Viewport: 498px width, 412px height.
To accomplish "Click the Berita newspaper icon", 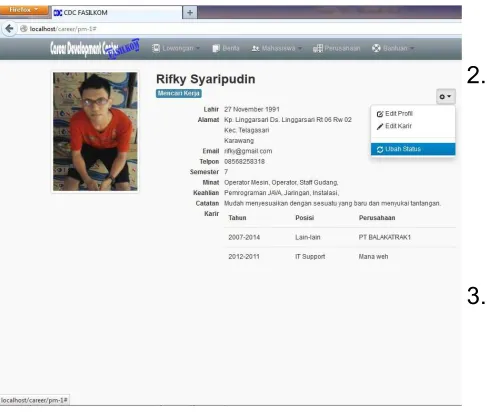I will click(x=216, y=48).
